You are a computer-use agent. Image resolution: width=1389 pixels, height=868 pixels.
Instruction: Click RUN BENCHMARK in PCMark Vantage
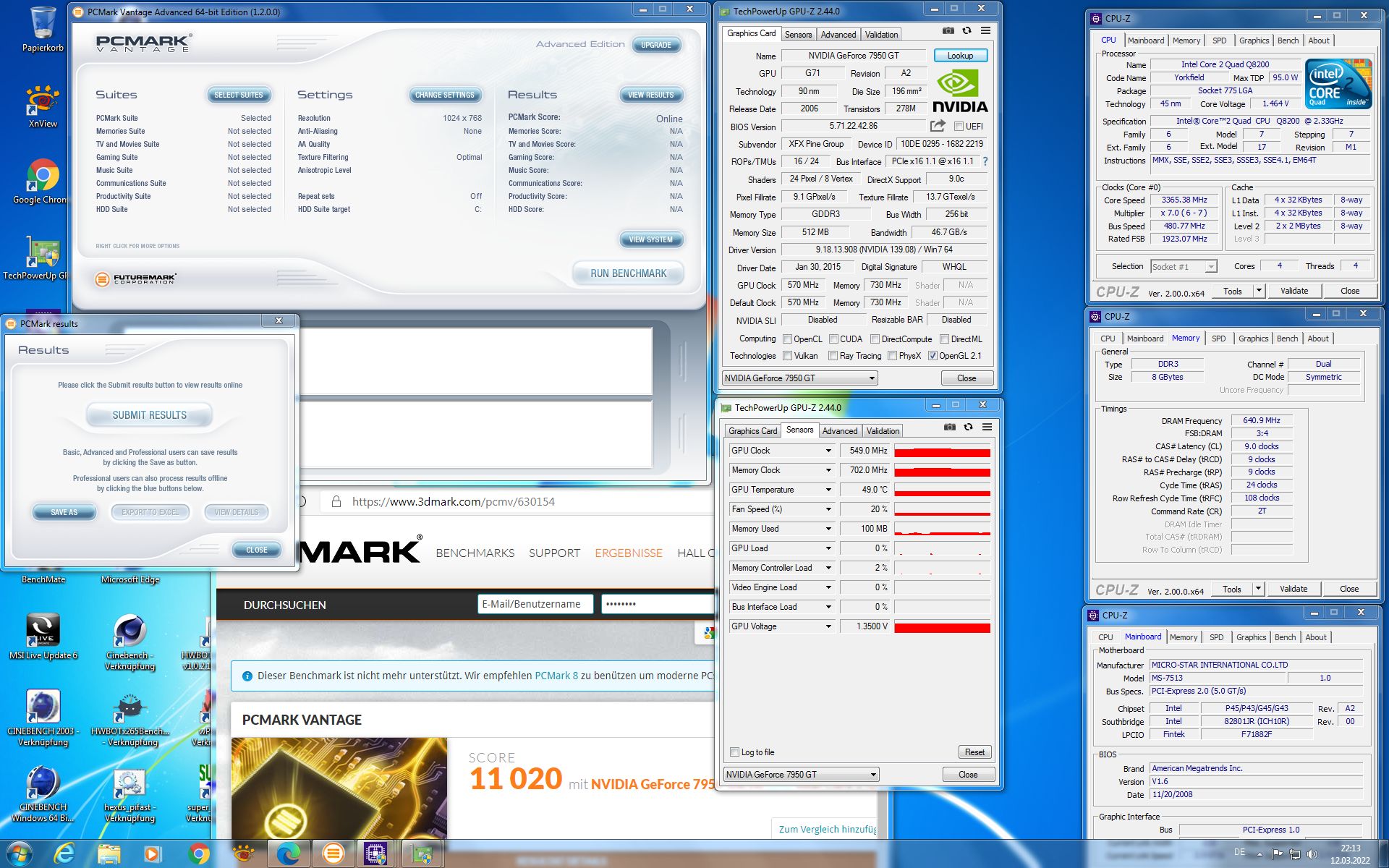(x=628, y=273)
